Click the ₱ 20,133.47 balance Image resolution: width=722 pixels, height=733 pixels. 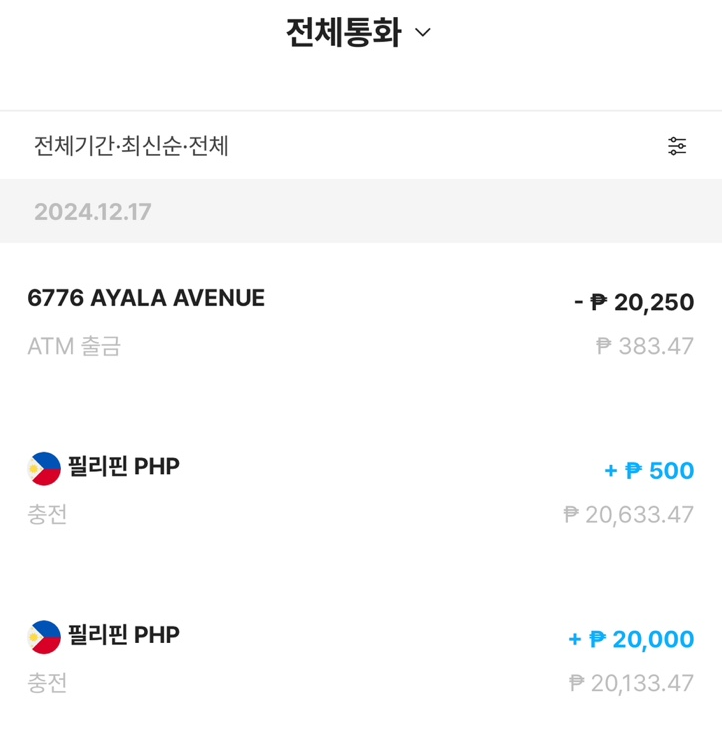pyautogui.click(x=631, y=684)
